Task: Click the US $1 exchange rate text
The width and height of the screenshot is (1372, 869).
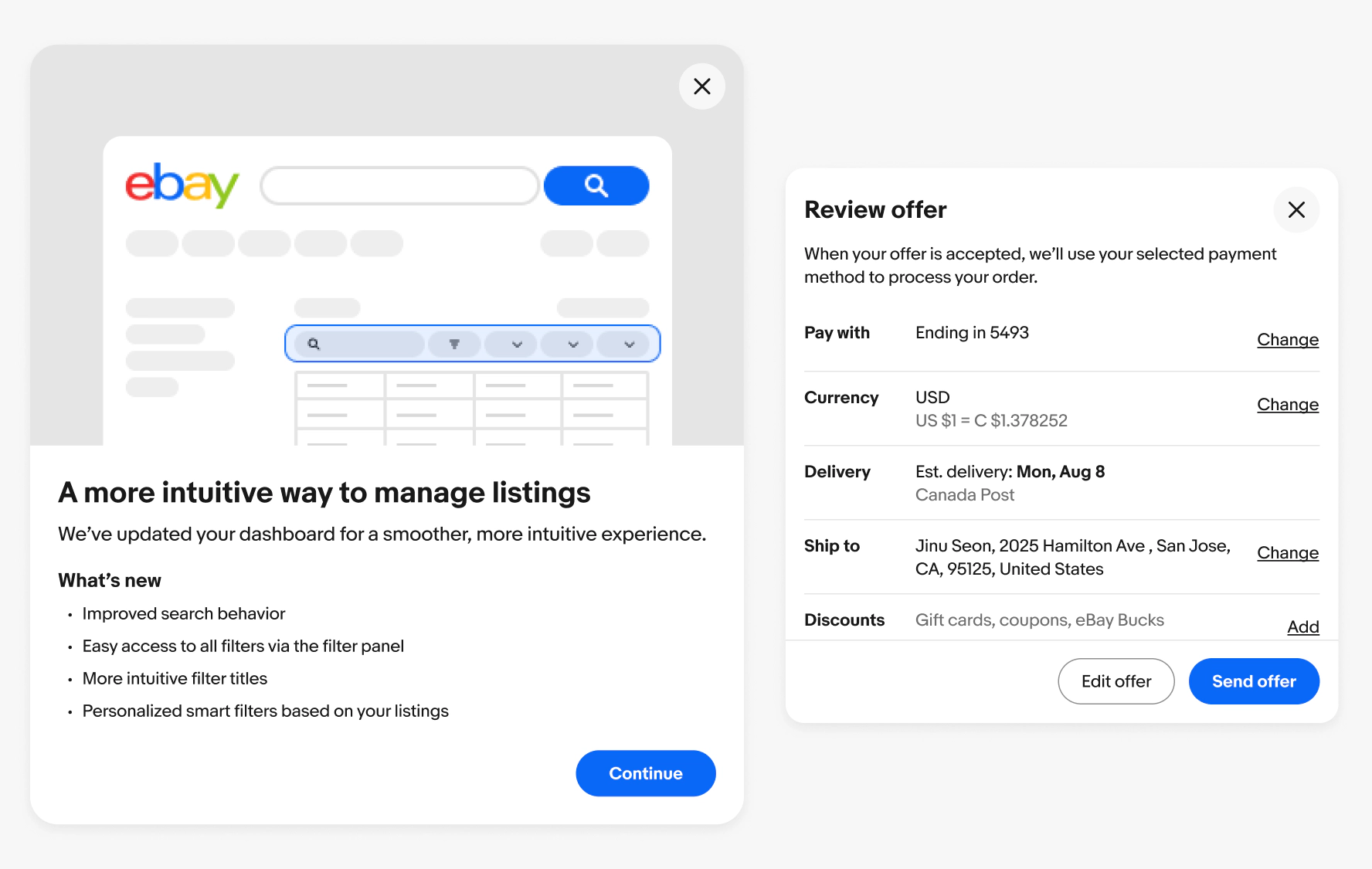Action: point(991,421)
